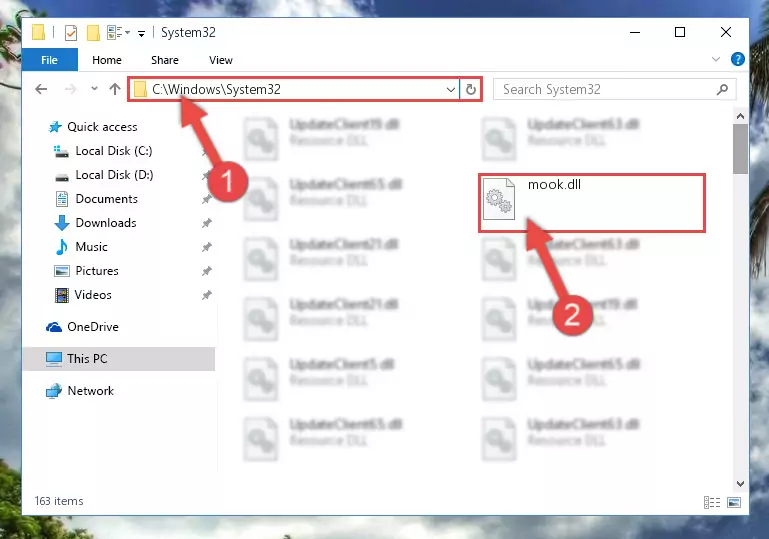Click the pin icon next to Videos
Viewport: 769px width, 539px height.
point(206,295)
